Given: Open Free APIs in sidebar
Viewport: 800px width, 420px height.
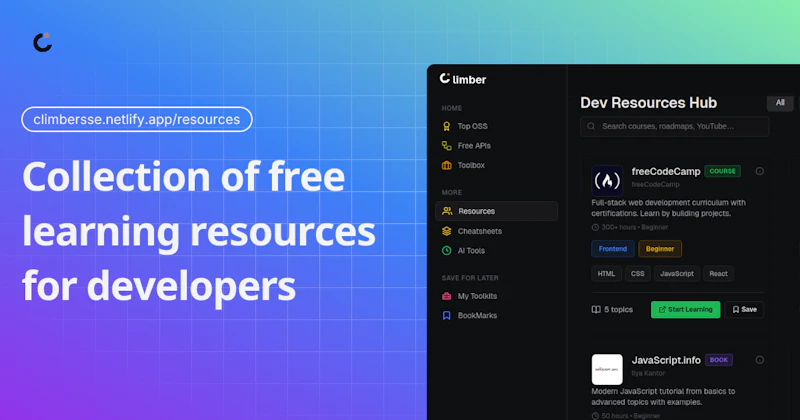Looking at the screenshot, I should point(474,146).
